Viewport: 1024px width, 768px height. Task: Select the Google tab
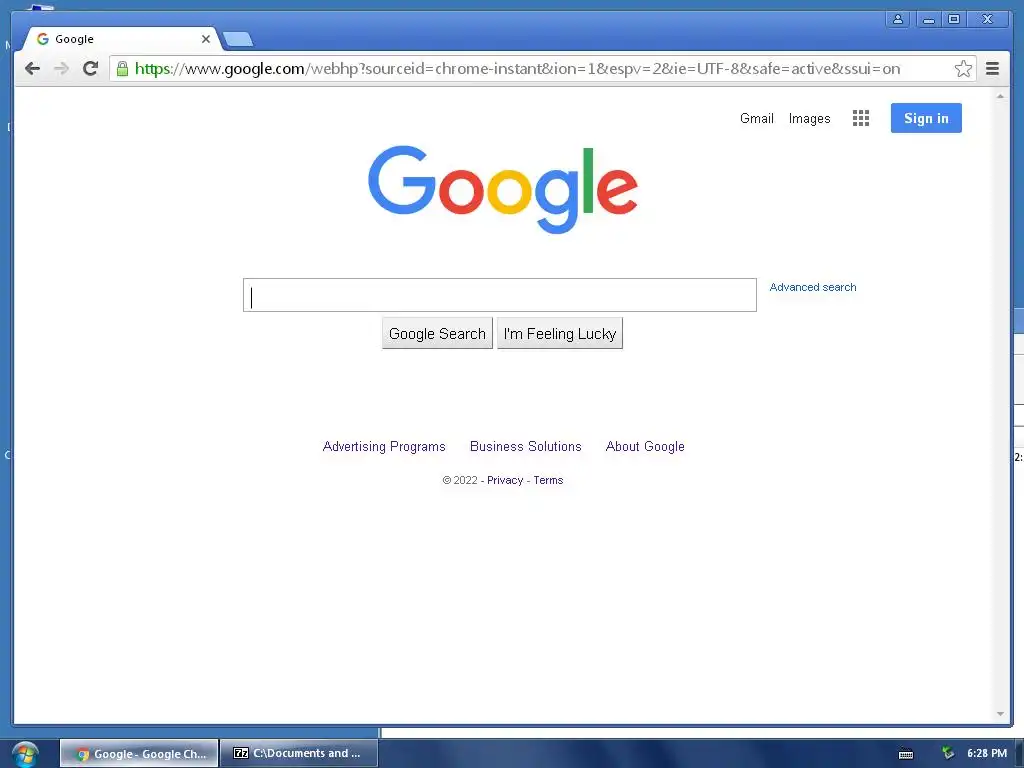click(121, 39)
